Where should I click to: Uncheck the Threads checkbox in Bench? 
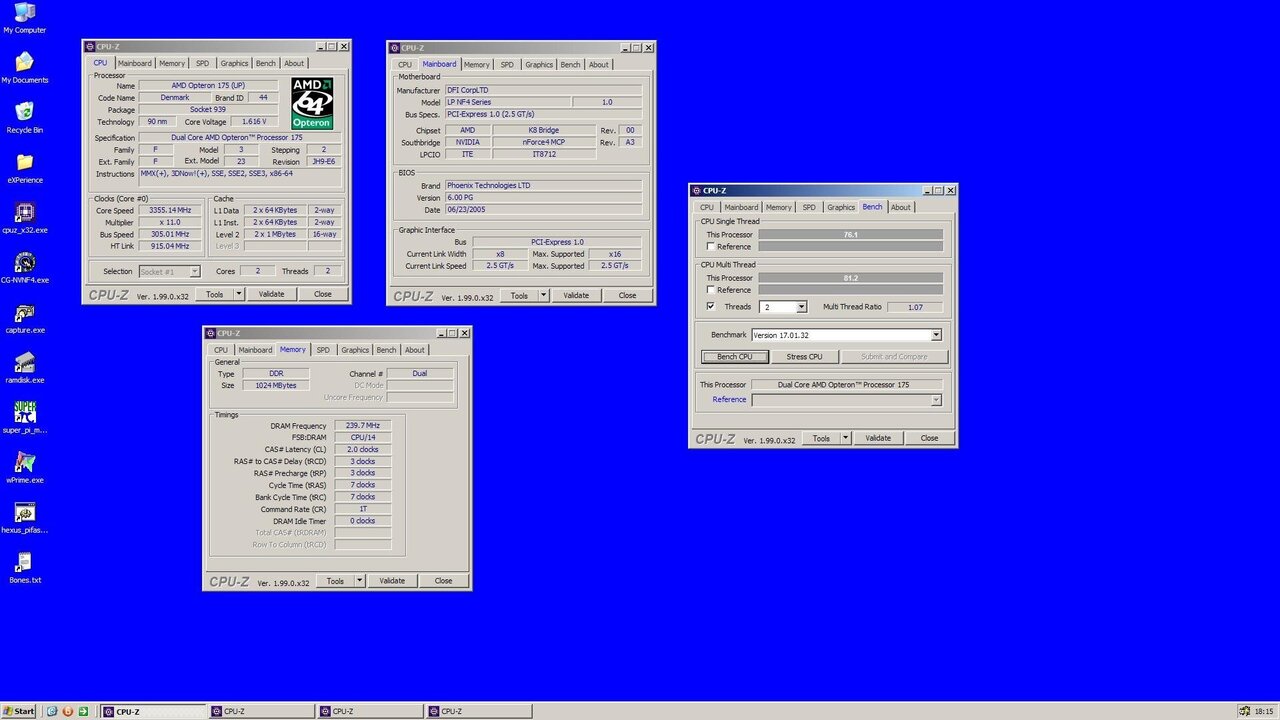click(711, 307)
